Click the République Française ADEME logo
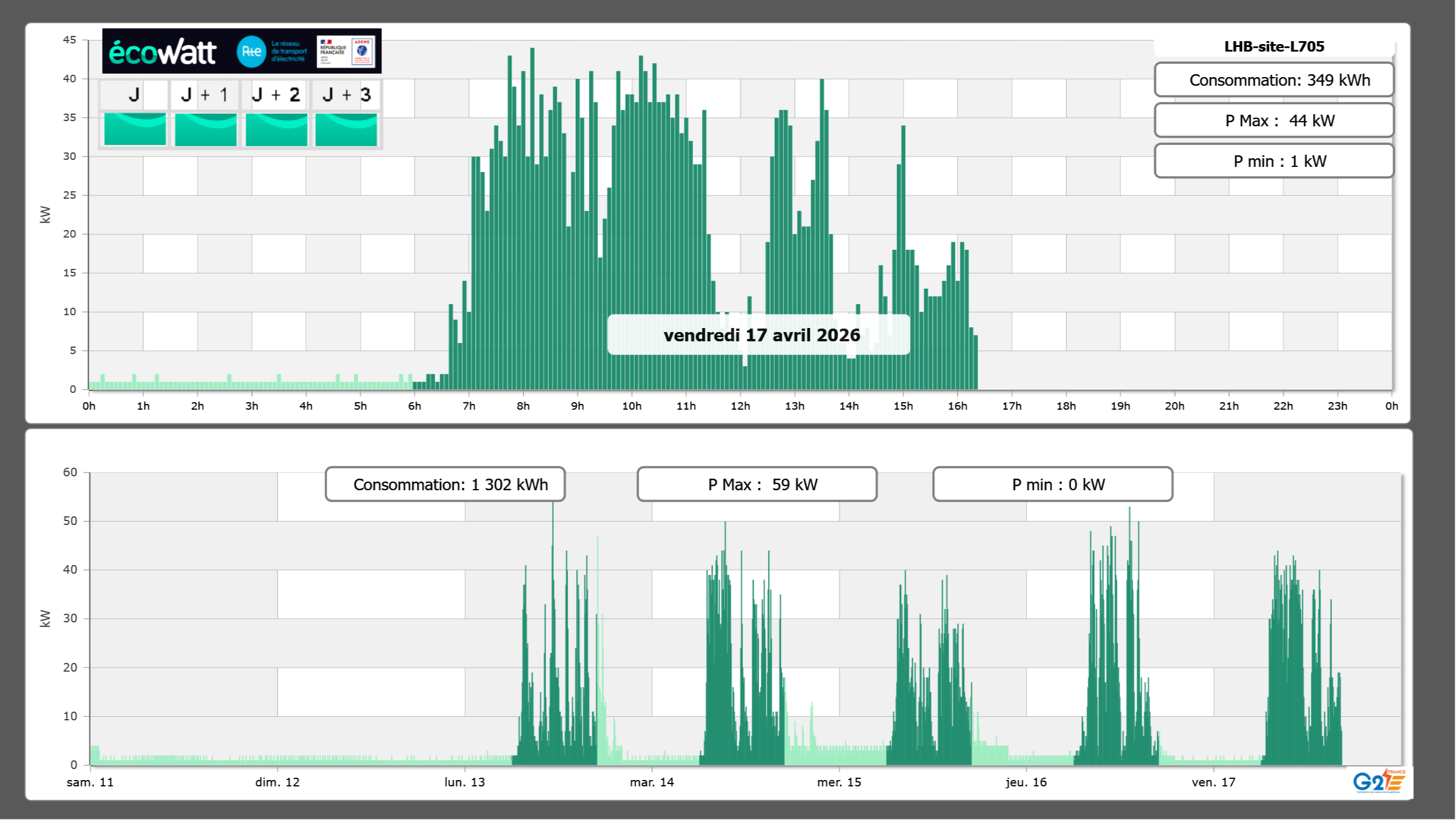 [x=346, y=52]
